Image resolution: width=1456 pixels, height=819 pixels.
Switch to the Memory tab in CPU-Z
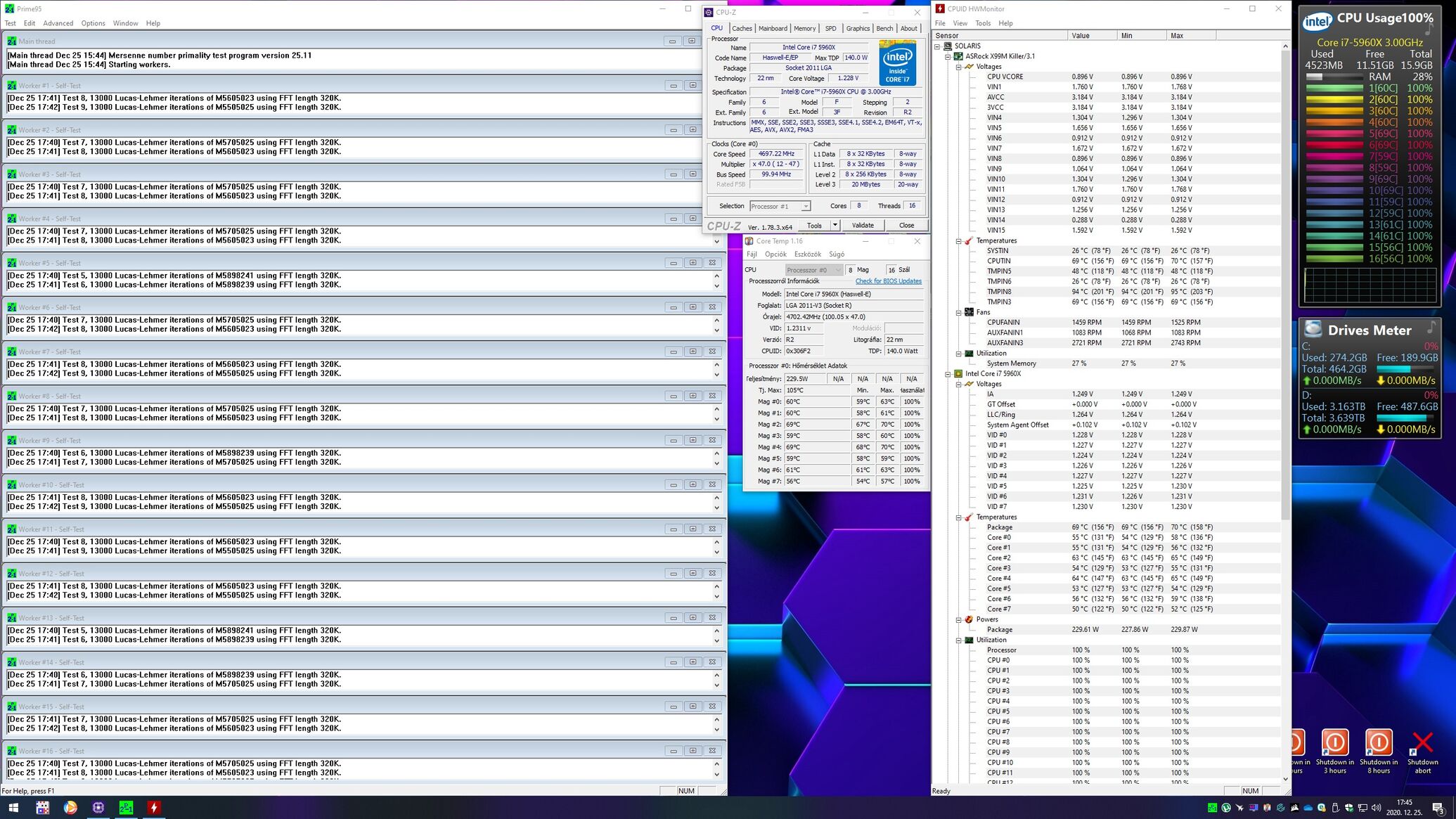point(804,29)
